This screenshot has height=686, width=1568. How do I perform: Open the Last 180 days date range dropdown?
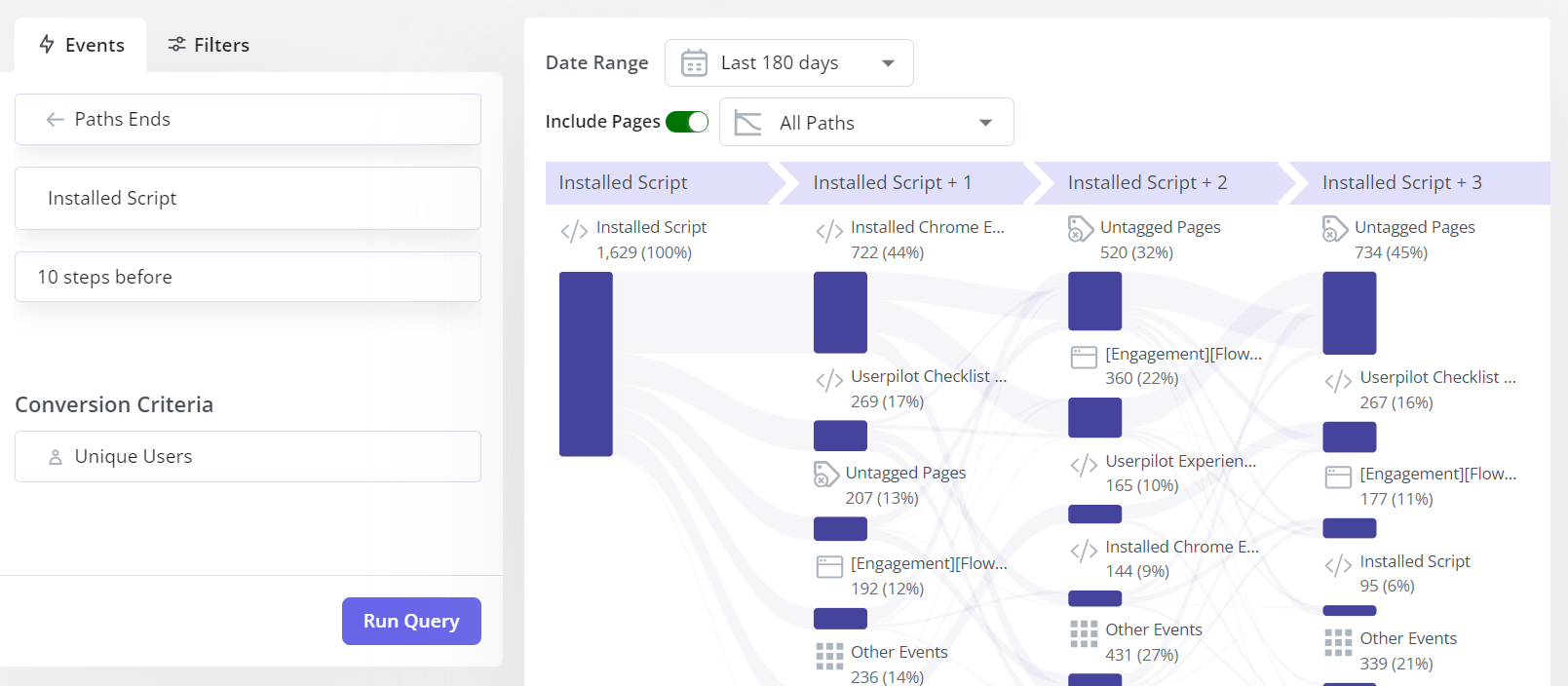pyautogui.click(x=788, y=62)
